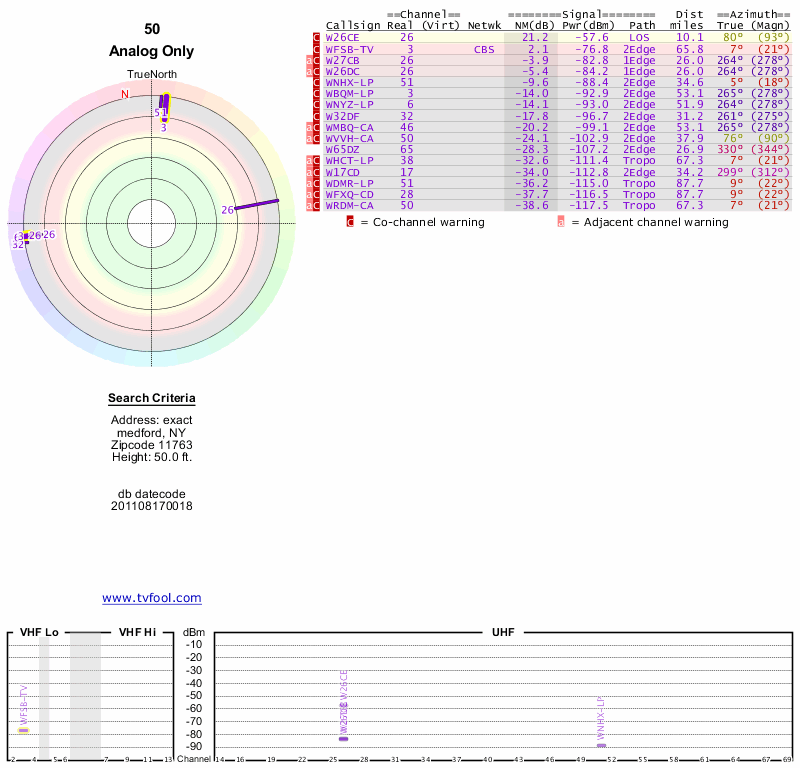Click the W65DZ callsign entry

[x=343, y=149]
